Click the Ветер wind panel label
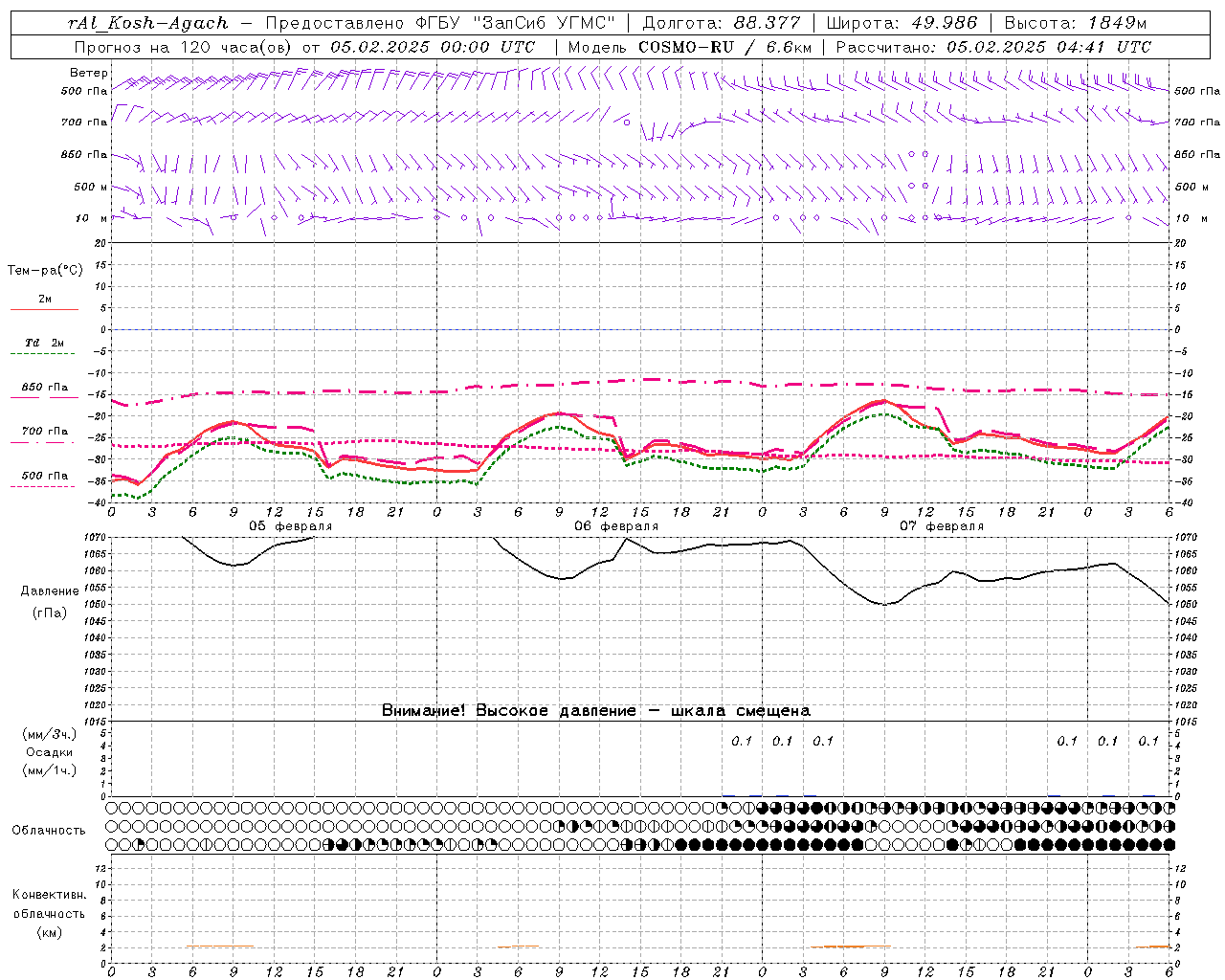This screenshot has height=980, width=1225. coord(89,73)
